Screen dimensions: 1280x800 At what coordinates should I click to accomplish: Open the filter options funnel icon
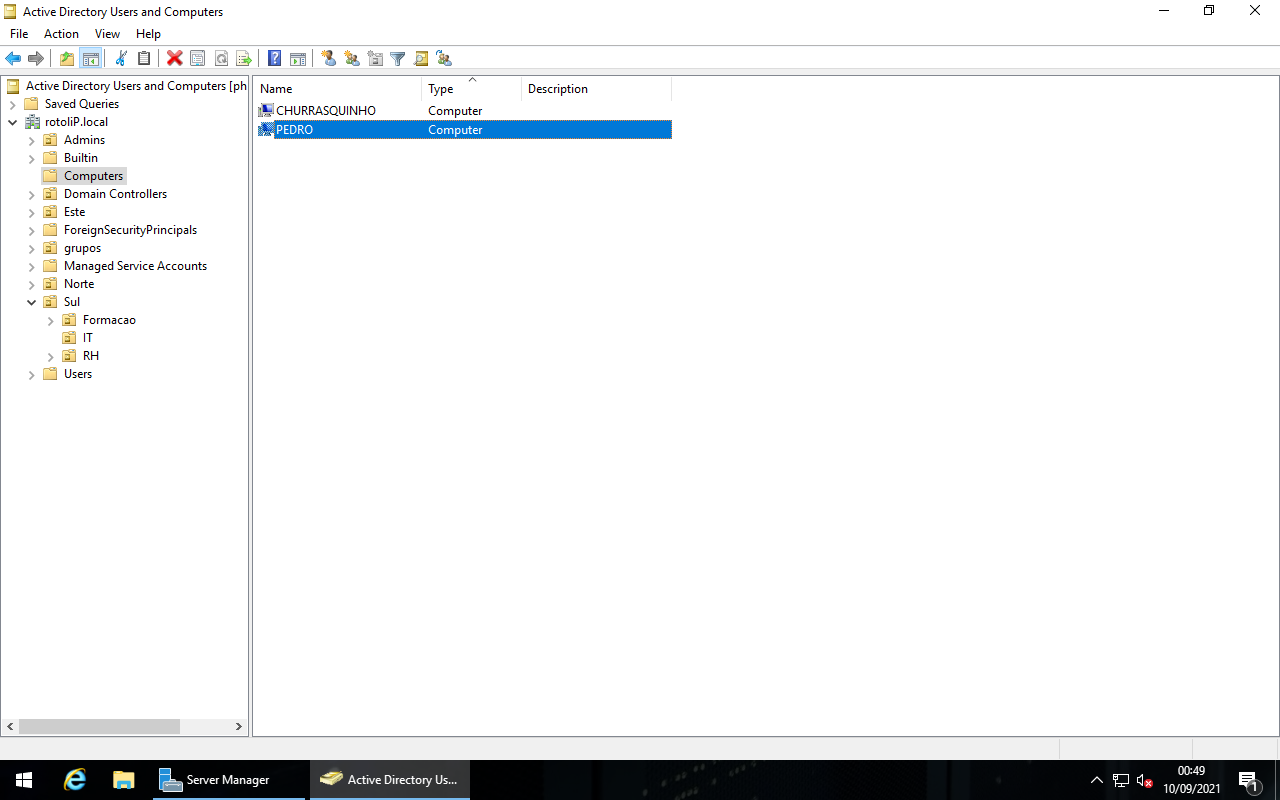pos(397,58)
